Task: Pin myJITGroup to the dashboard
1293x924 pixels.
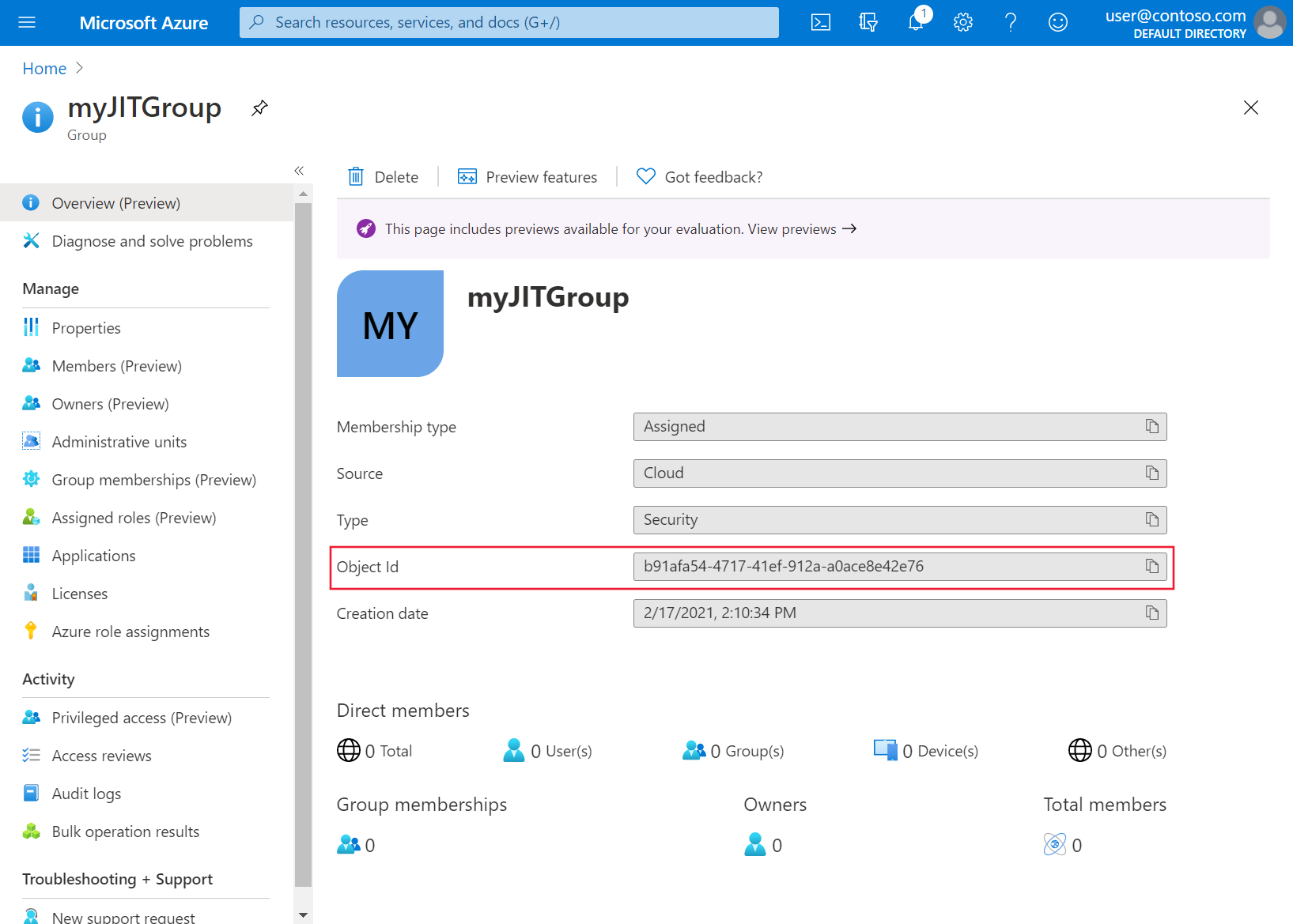Action: [x=259, y=107]
